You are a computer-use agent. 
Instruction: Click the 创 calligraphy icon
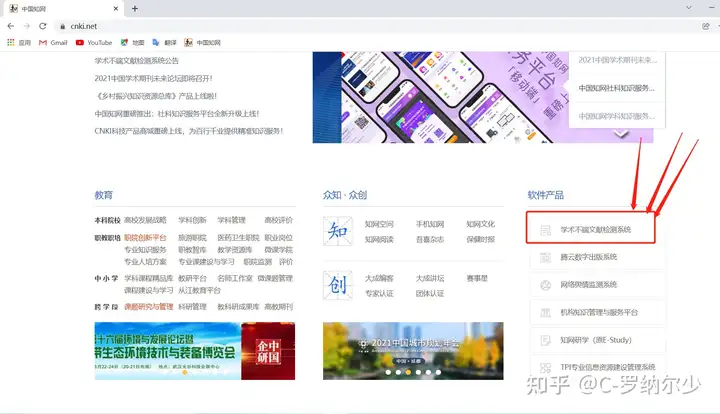click(338, 285)
